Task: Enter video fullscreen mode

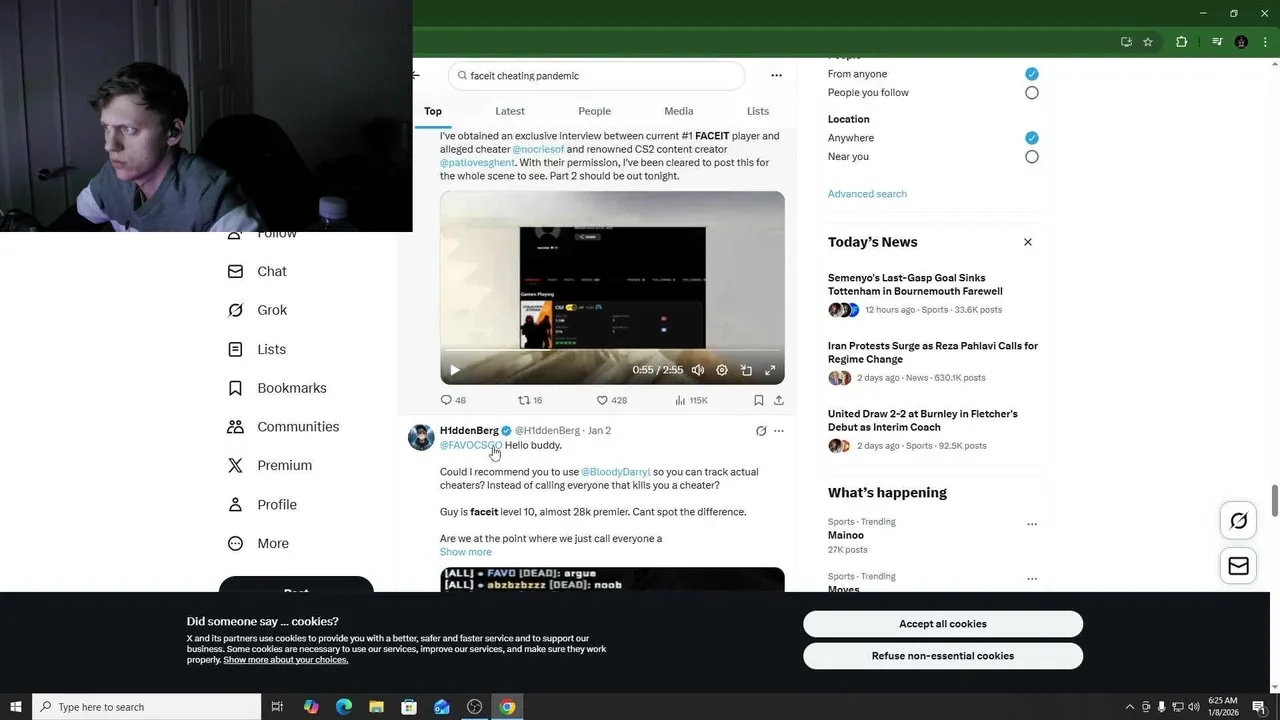Action: click(770, 370)
